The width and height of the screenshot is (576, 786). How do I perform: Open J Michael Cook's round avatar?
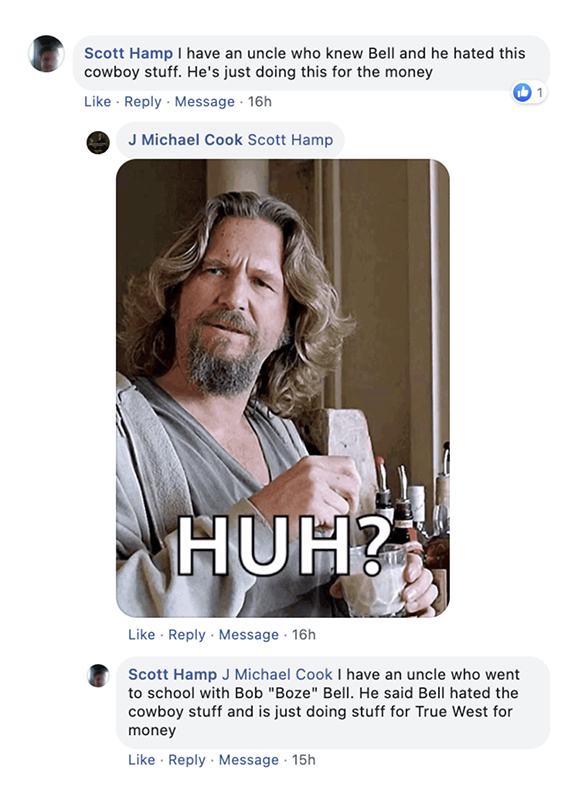click(98, 143)
